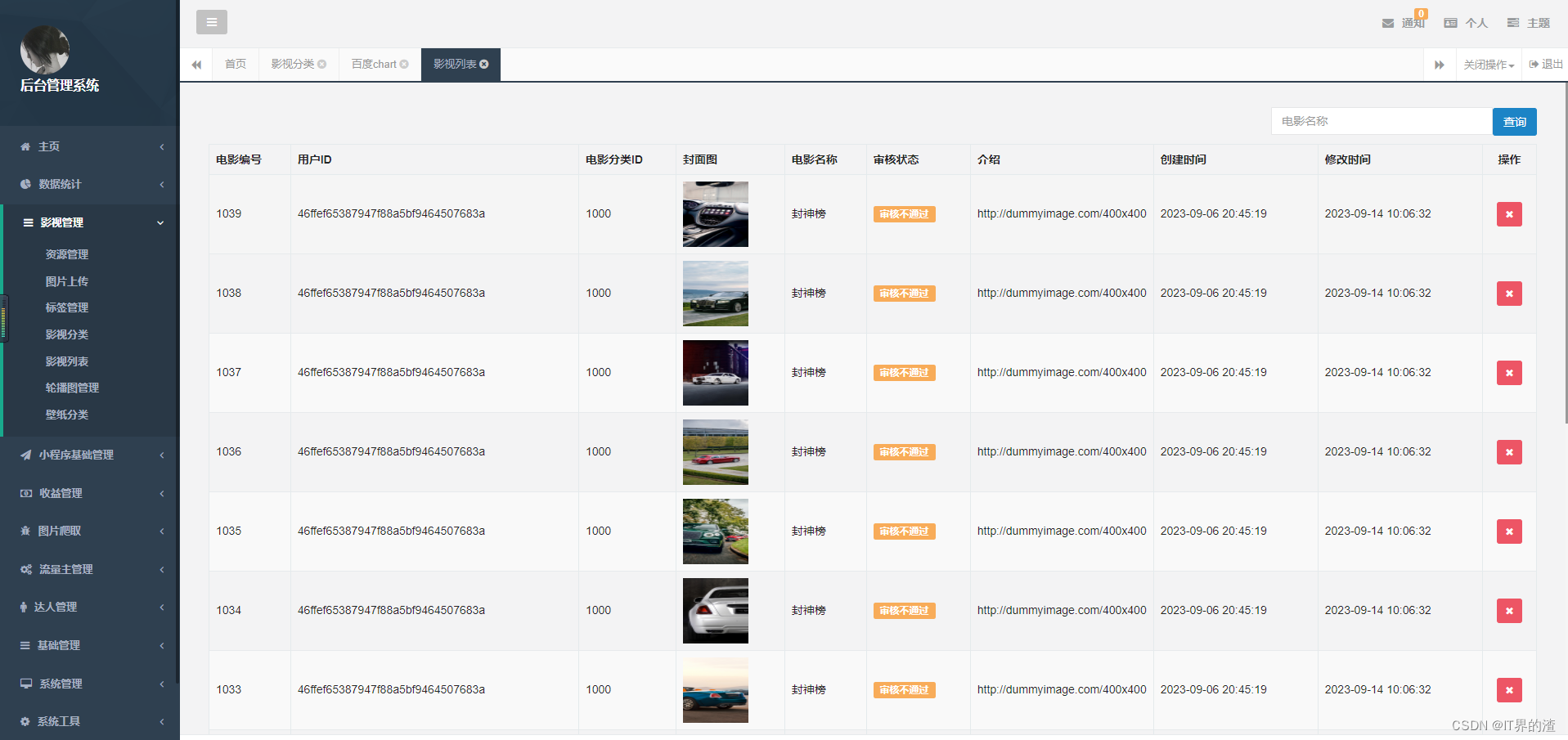This screenshot has height=740, width=1568.
Task: Focus the 电影名称 search field
Action: 1382,121
